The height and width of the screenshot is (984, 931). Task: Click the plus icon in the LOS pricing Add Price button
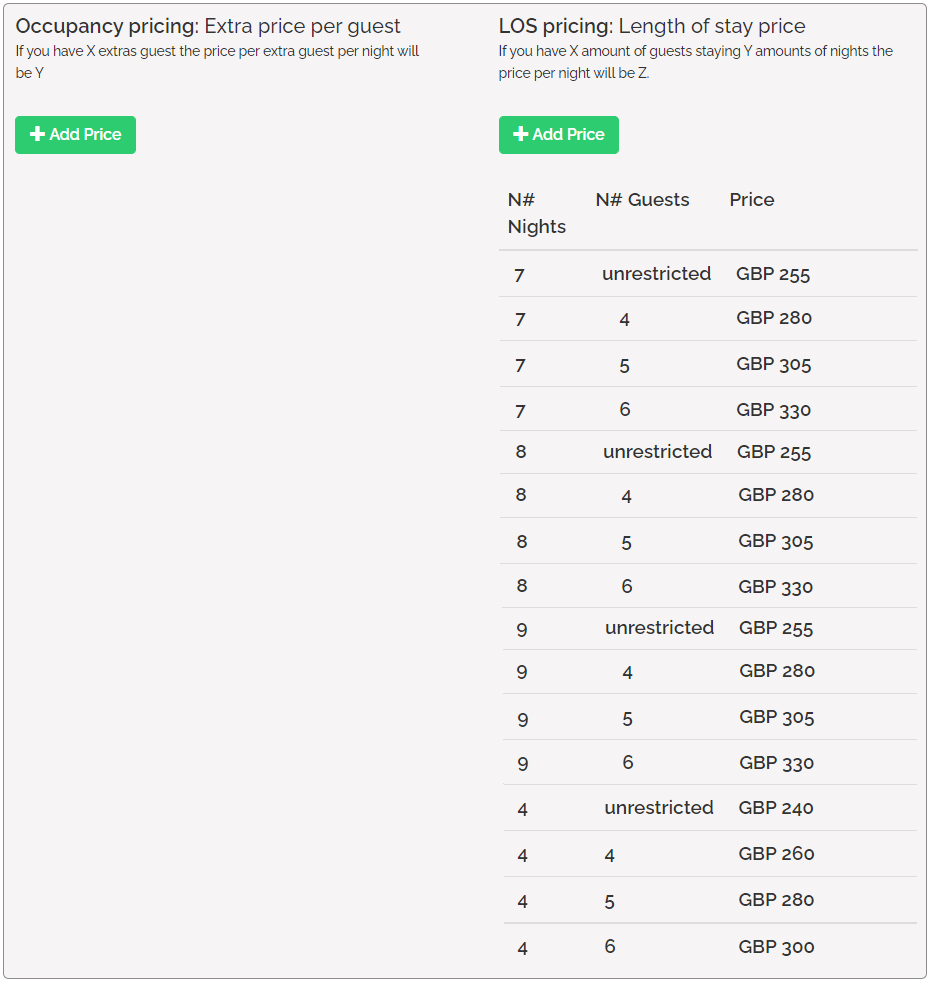click(x=520, y=135)
